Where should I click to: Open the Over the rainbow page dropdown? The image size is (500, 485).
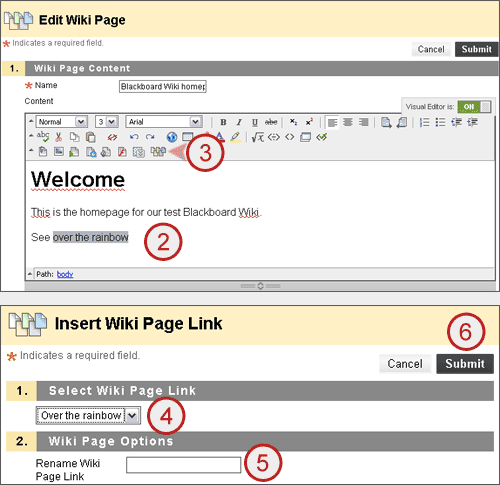tap(88, 416)
